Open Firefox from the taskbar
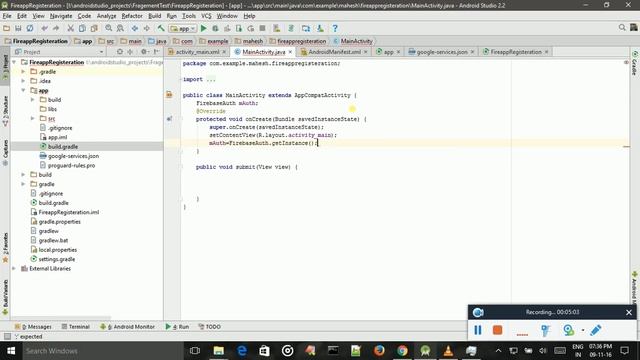This screenshot has width=640, height=360. pos(379,351)
